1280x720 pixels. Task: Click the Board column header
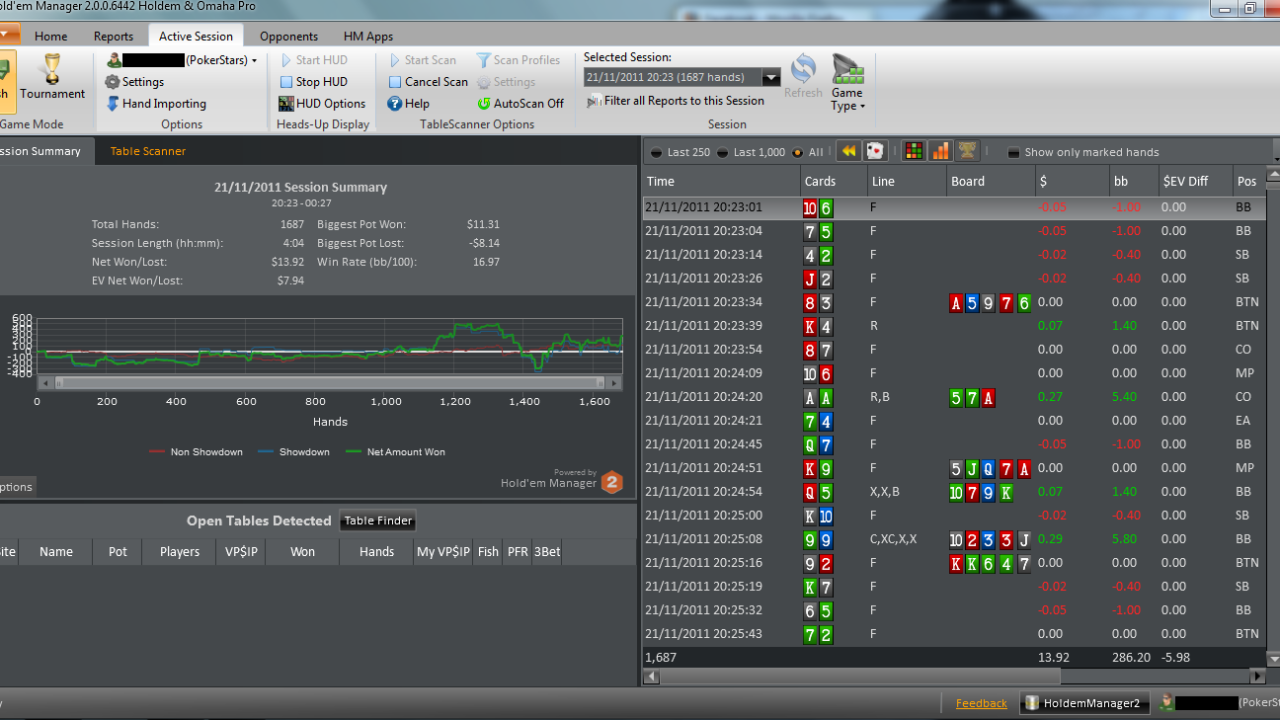[x=990, y=181]
